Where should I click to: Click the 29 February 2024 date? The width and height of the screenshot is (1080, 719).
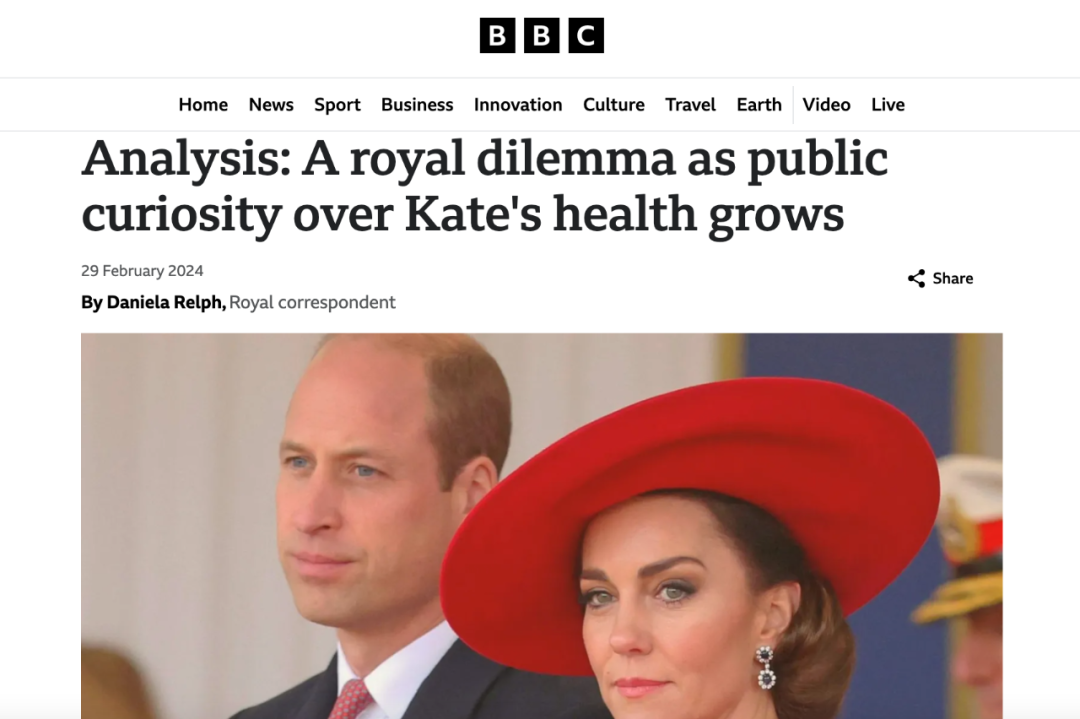142,271
